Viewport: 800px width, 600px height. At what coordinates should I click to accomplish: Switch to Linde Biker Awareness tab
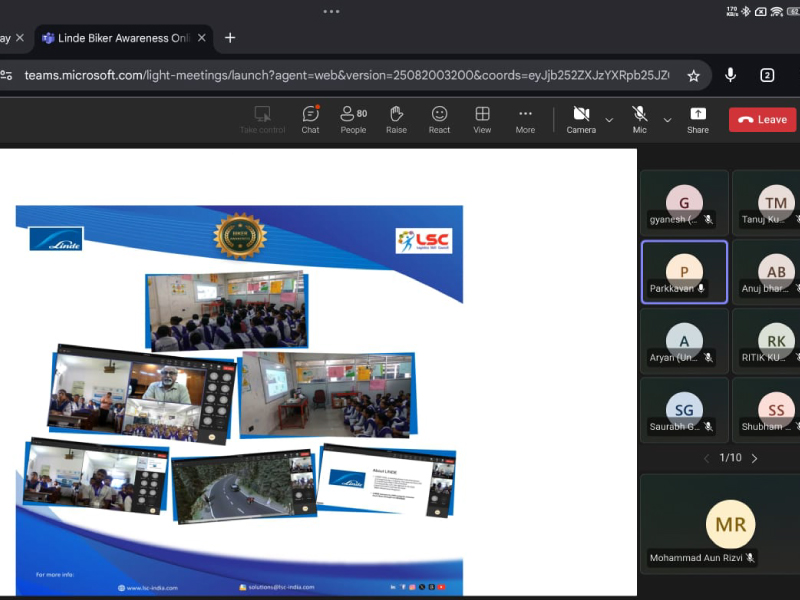(121, 38)
